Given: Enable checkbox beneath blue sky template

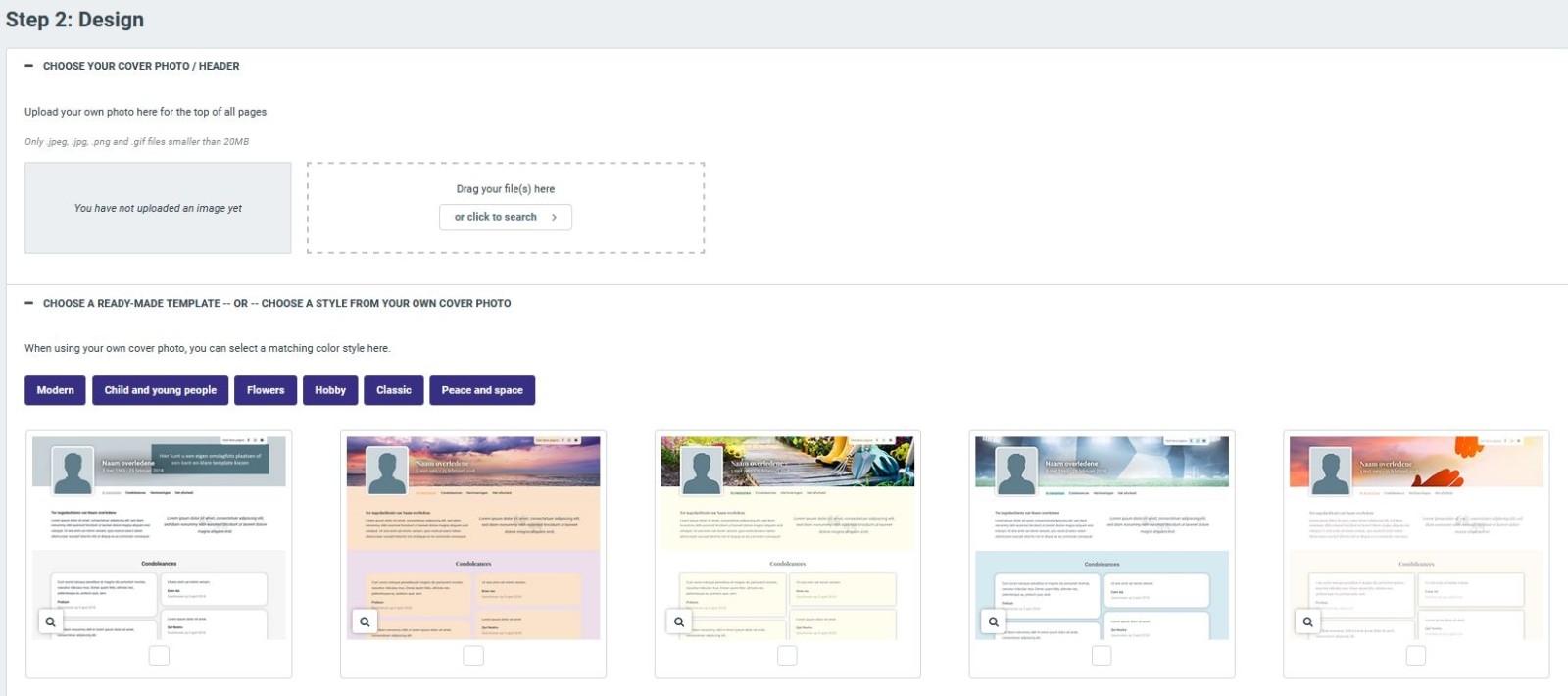Looking at the screenshot, I should coord(1102,656).
